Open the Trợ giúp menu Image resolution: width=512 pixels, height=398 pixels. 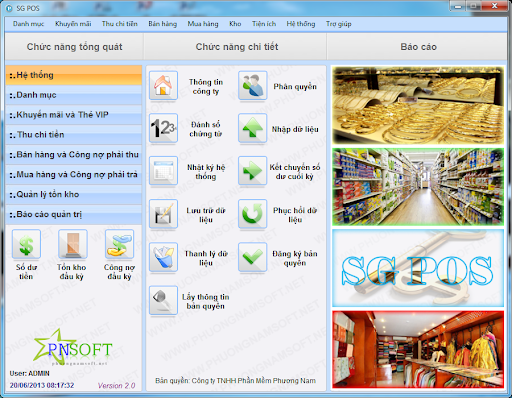[338, 24]
